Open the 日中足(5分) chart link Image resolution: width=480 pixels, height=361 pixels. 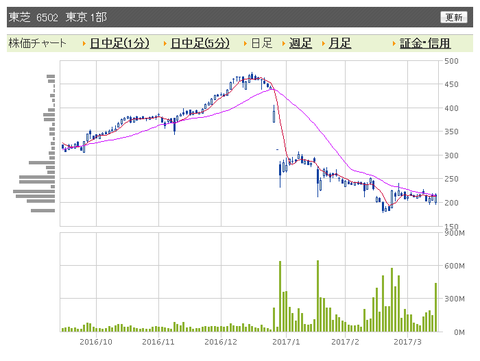pos(200,43)
